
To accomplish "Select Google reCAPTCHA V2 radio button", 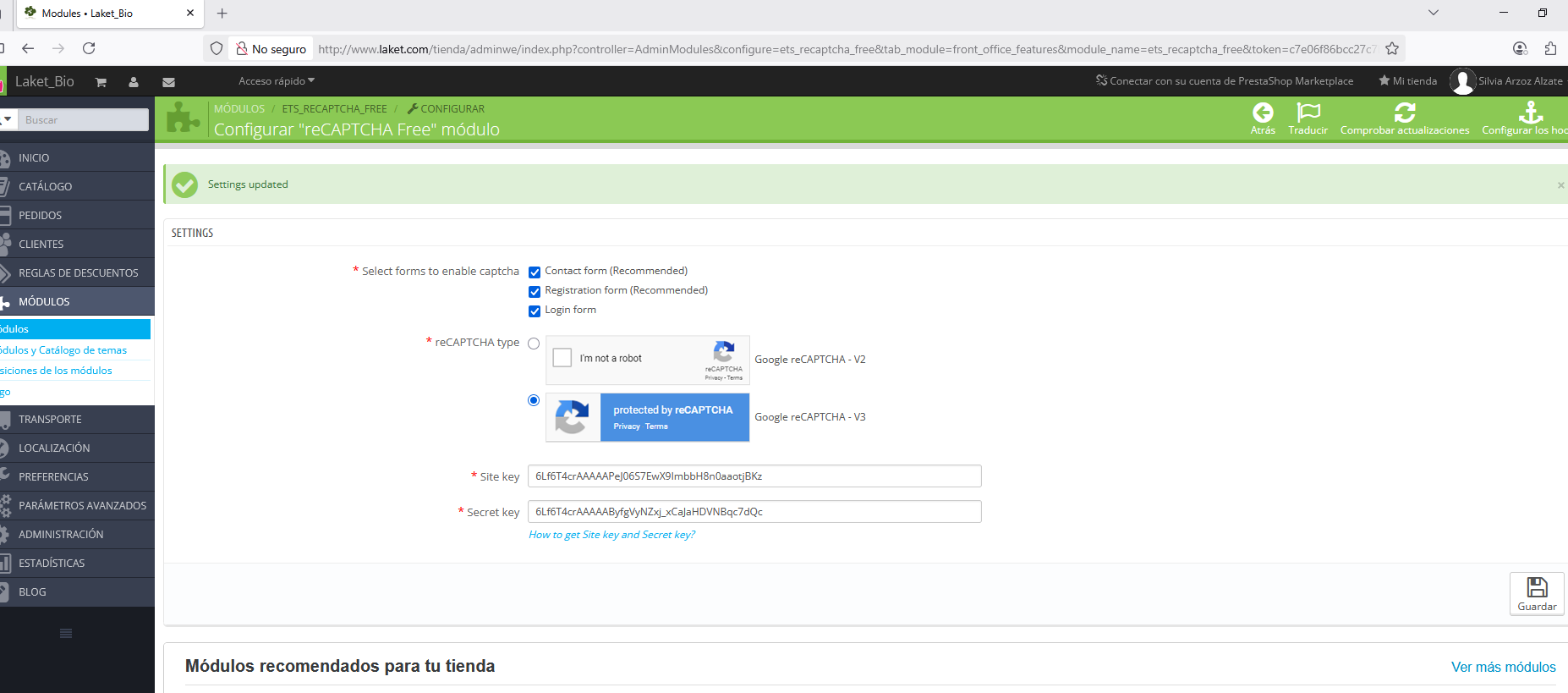I will point(534,344).
